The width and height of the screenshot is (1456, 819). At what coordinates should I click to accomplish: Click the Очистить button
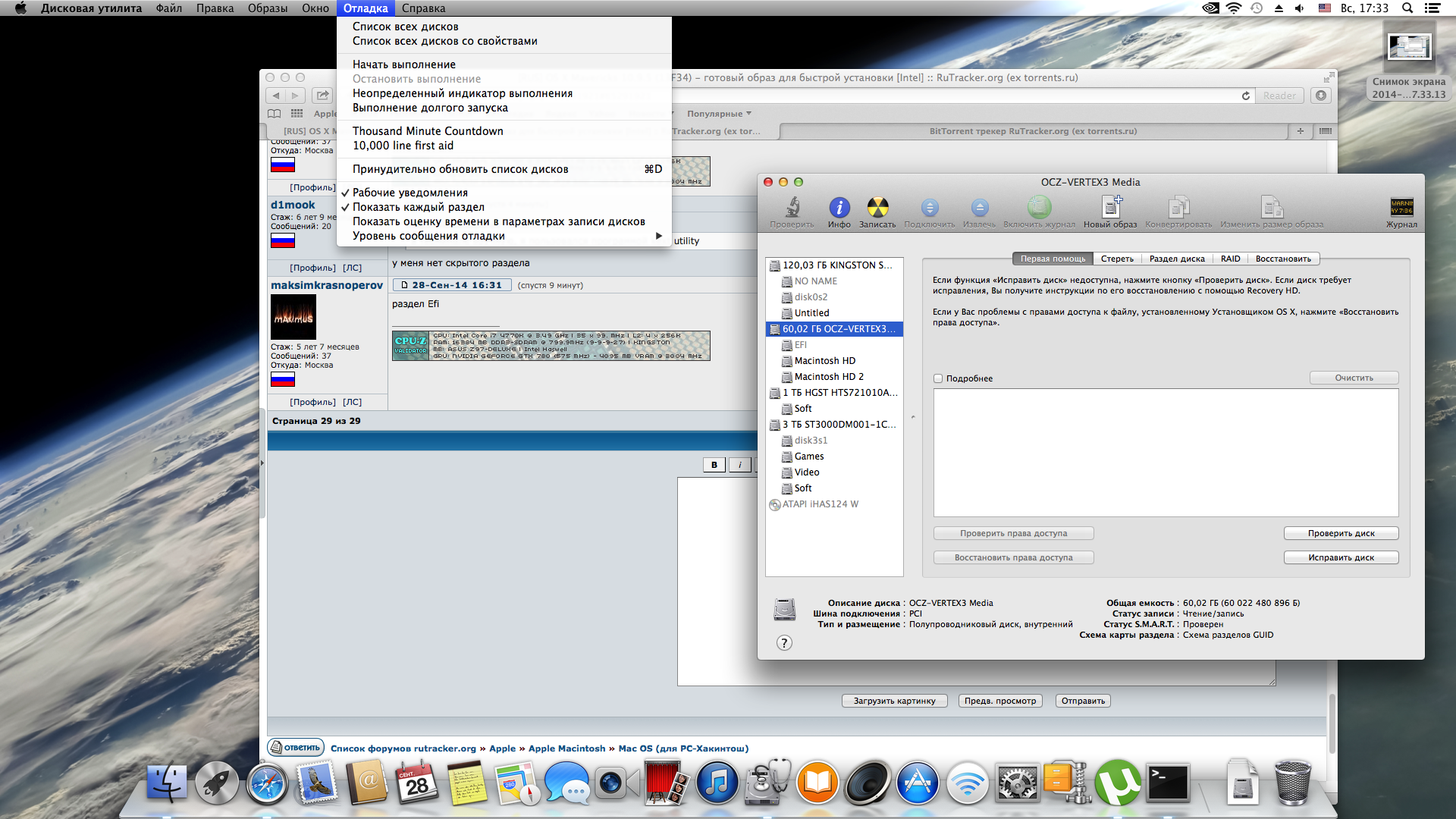coord(1354,378)
